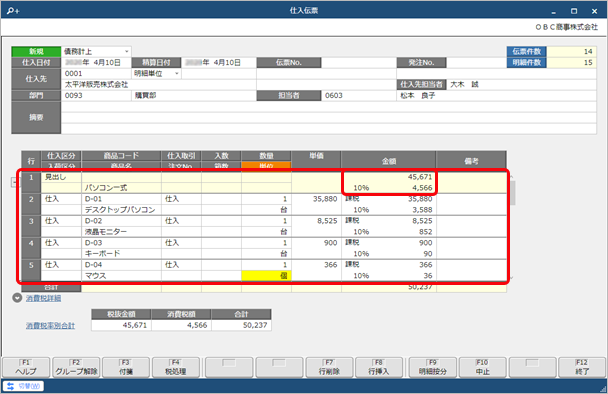This screenshot has width=608, height=394.
Task: Click the 数量 column header
Action: pos(266,156)
